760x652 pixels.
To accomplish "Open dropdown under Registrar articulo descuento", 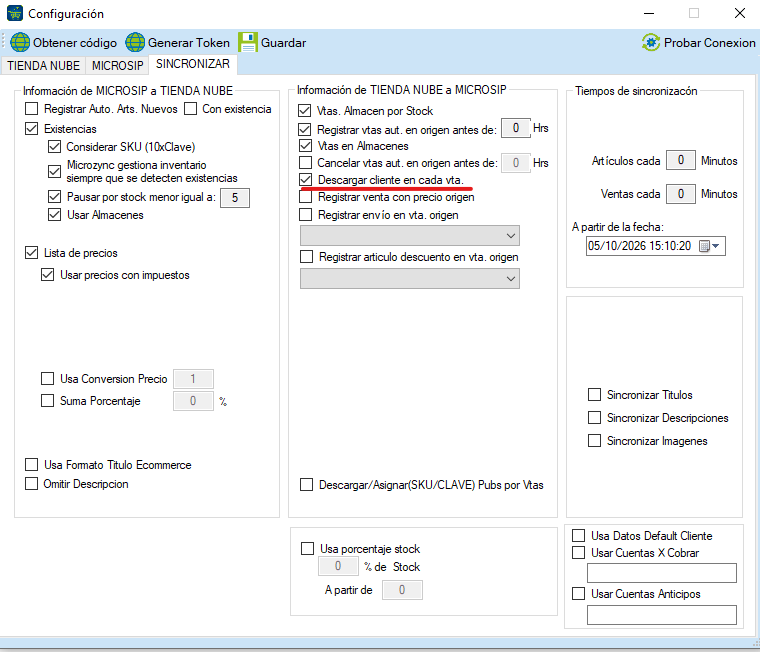I will (x=410, y=279).
